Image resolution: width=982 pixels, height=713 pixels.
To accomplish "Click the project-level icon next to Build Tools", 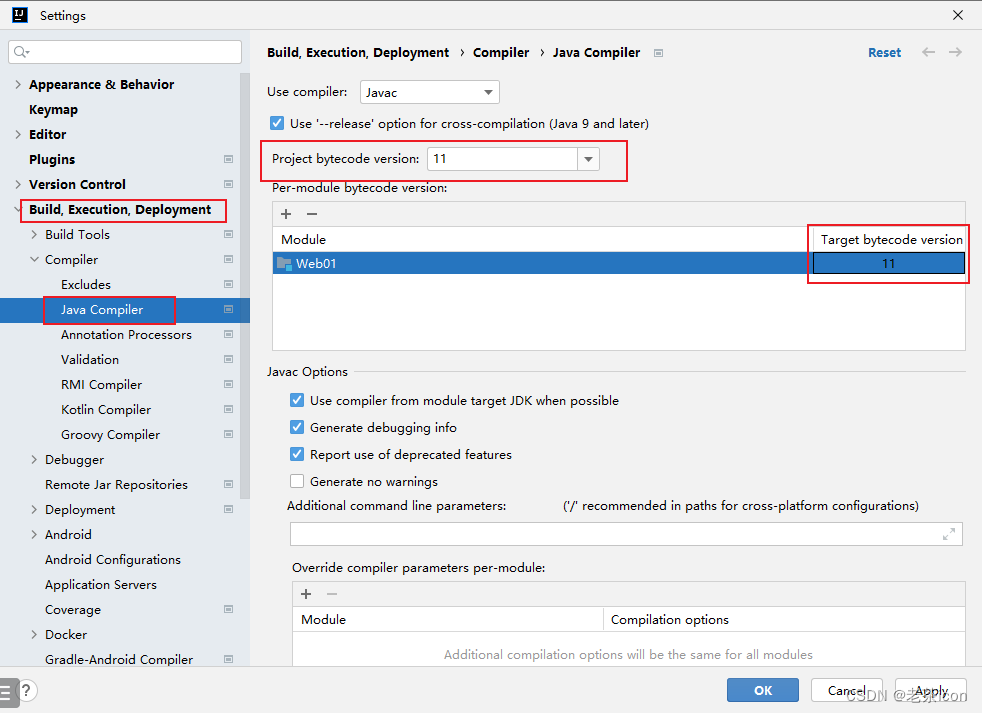I will point(229,234).
